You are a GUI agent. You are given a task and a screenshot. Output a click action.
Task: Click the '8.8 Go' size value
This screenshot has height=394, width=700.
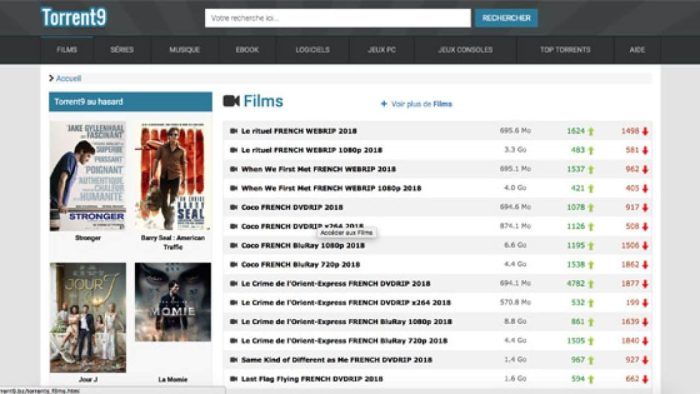pyautogui.click(x=515, y=321)
